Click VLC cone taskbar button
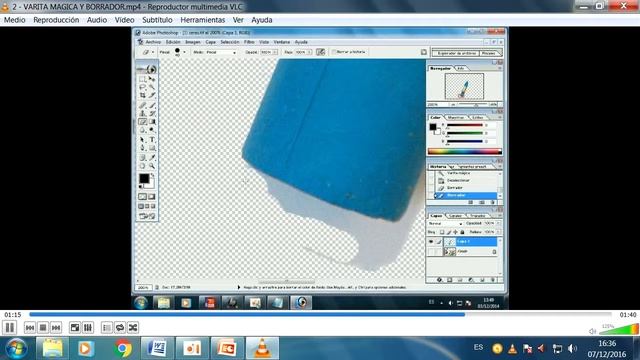This screenshot has width=640, height=360. coord(262,348)
